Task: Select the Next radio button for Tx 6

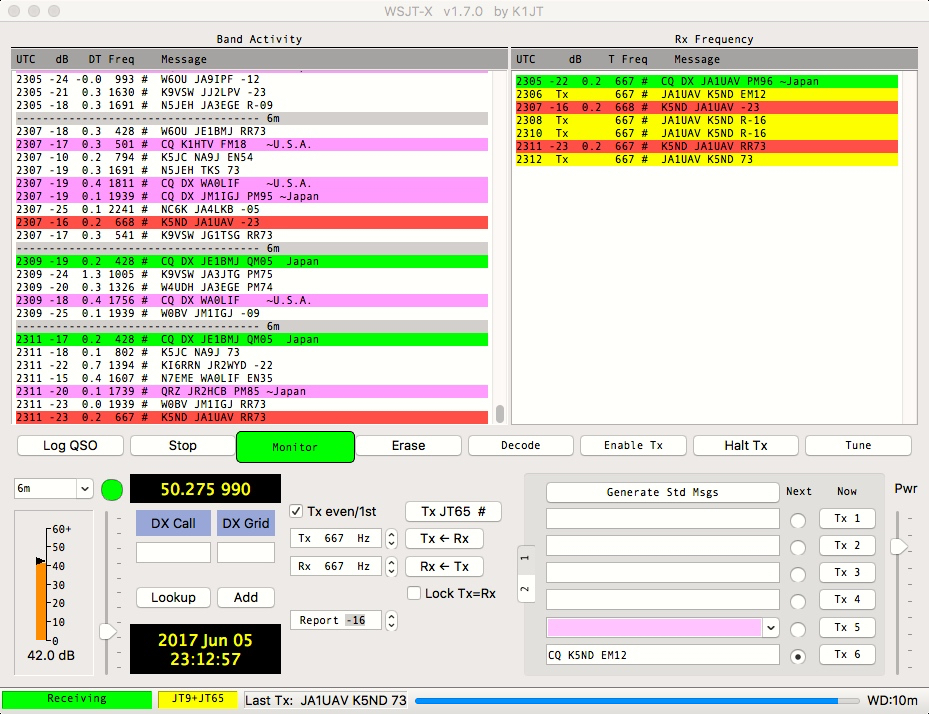Action: pyautogui.click(x=798, y=657)
